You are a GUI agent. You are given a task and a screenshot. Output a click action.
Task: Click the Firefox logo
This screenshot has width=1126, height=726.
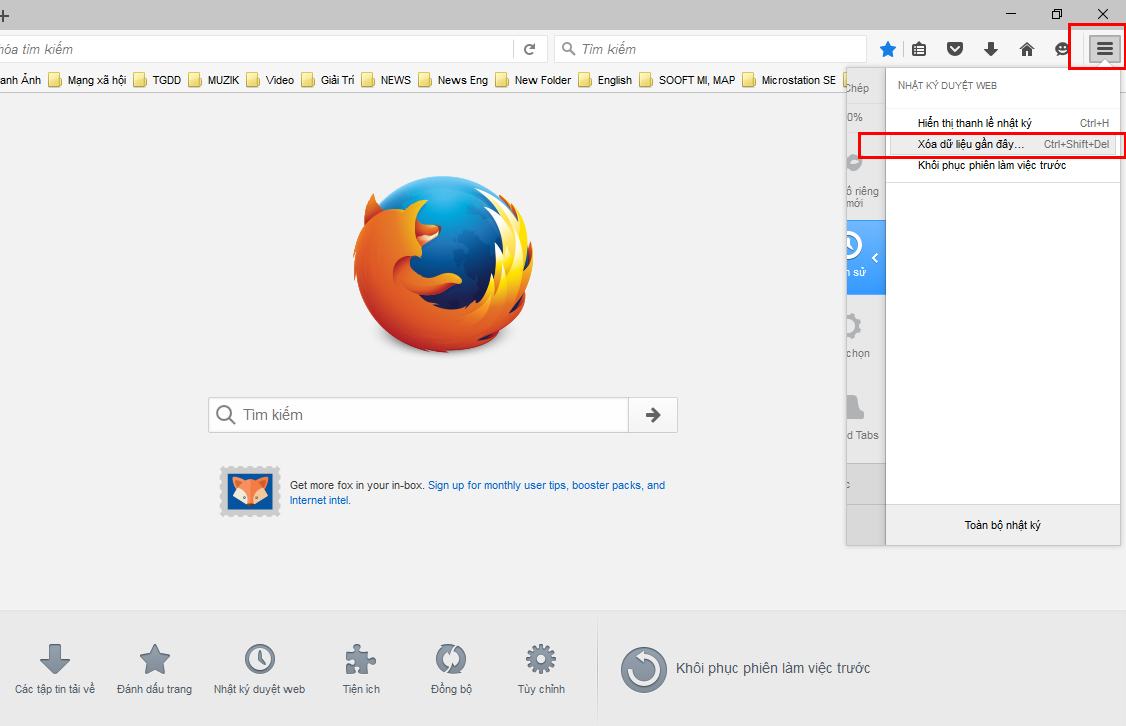[x=443, y=264]
